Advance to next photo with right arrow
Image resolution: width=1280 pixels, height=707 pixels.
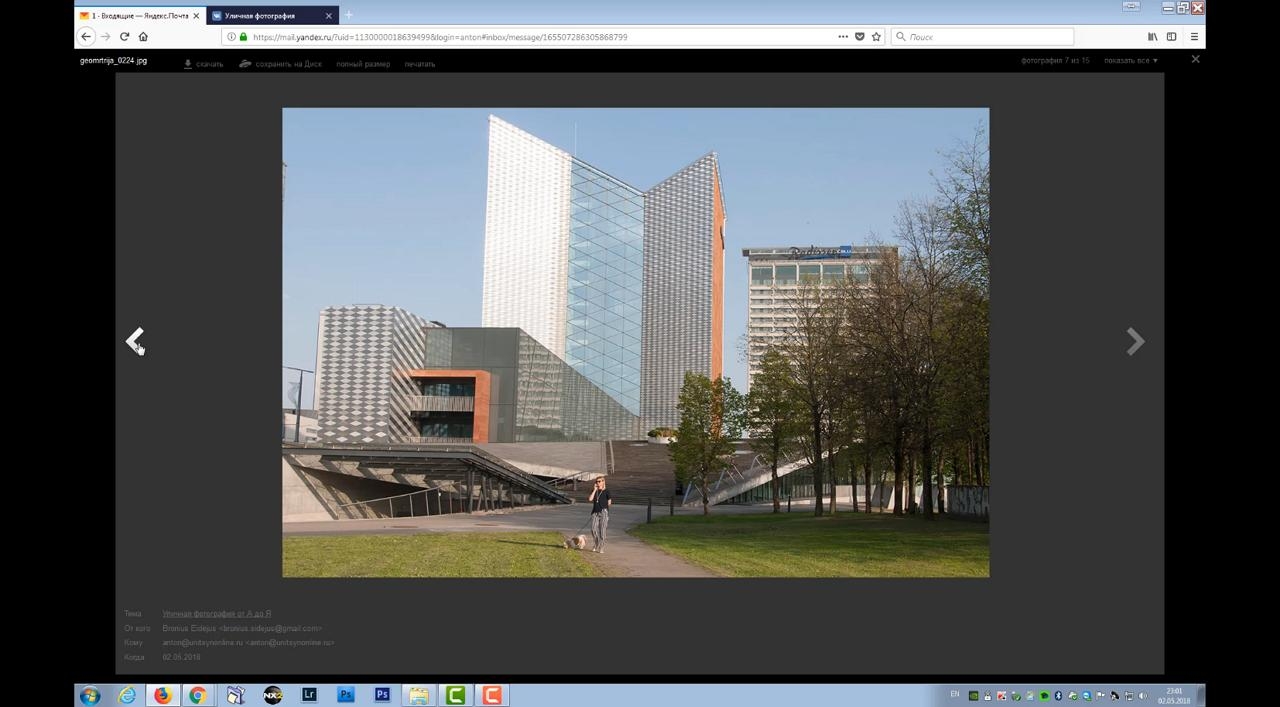click(x=1135, y=341)
